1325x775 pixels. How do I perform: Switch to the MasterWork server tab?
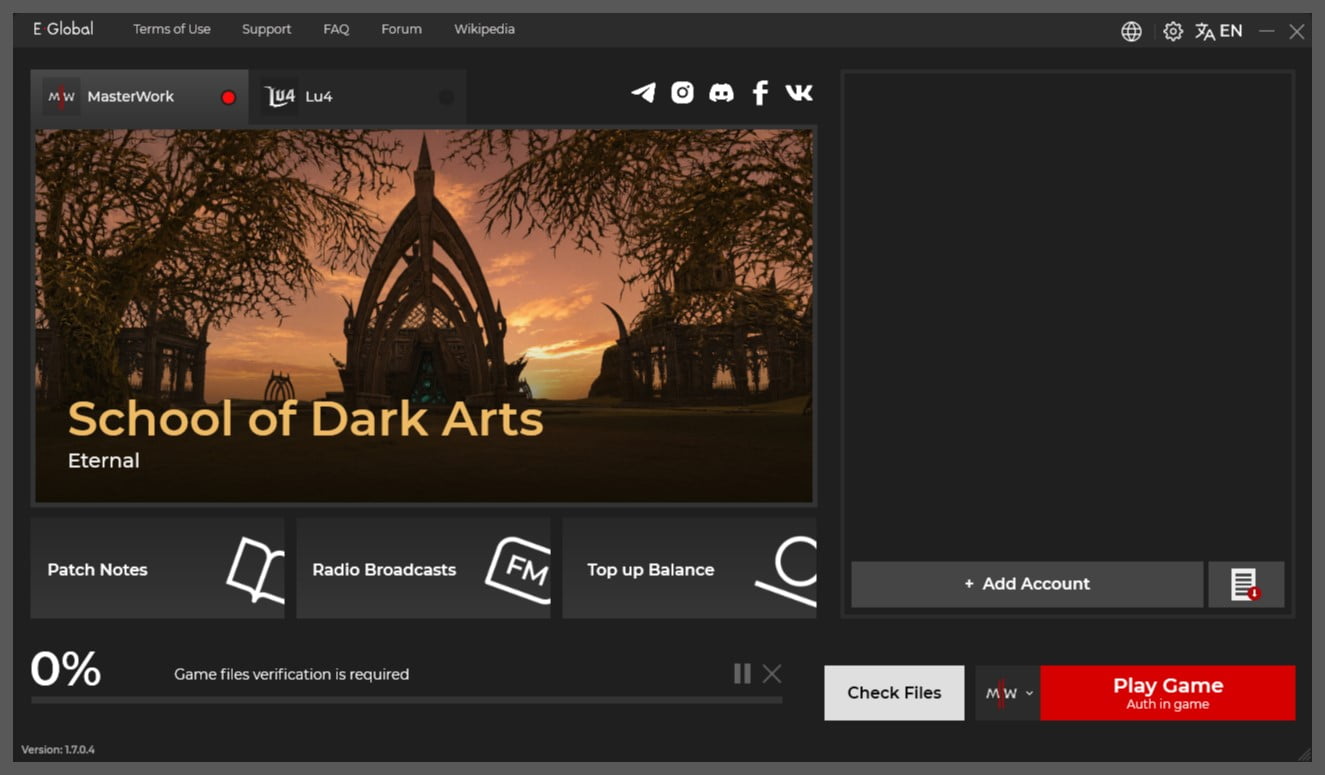coord(139,97)
